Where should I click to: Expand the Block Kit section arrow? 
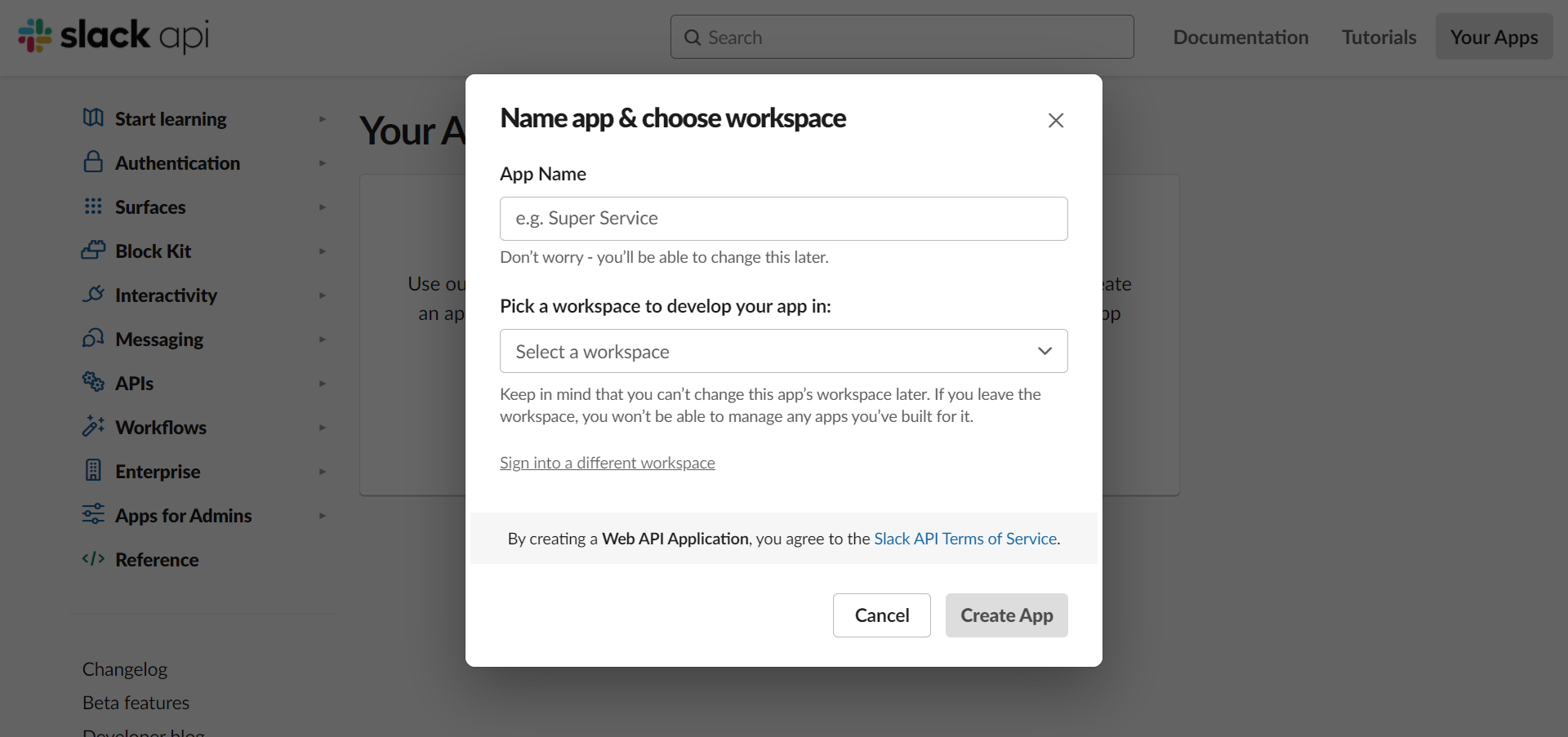[x=323, y=251]
